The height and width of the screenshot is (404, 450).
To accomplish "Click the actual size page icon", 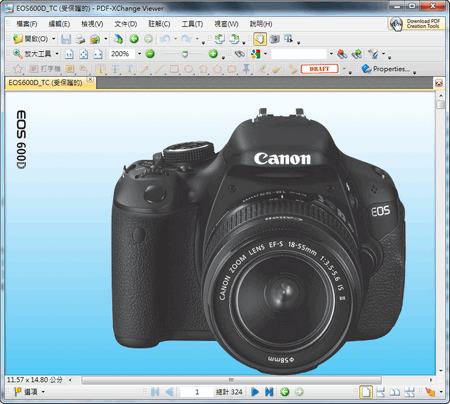I will [x=69, y=54].
